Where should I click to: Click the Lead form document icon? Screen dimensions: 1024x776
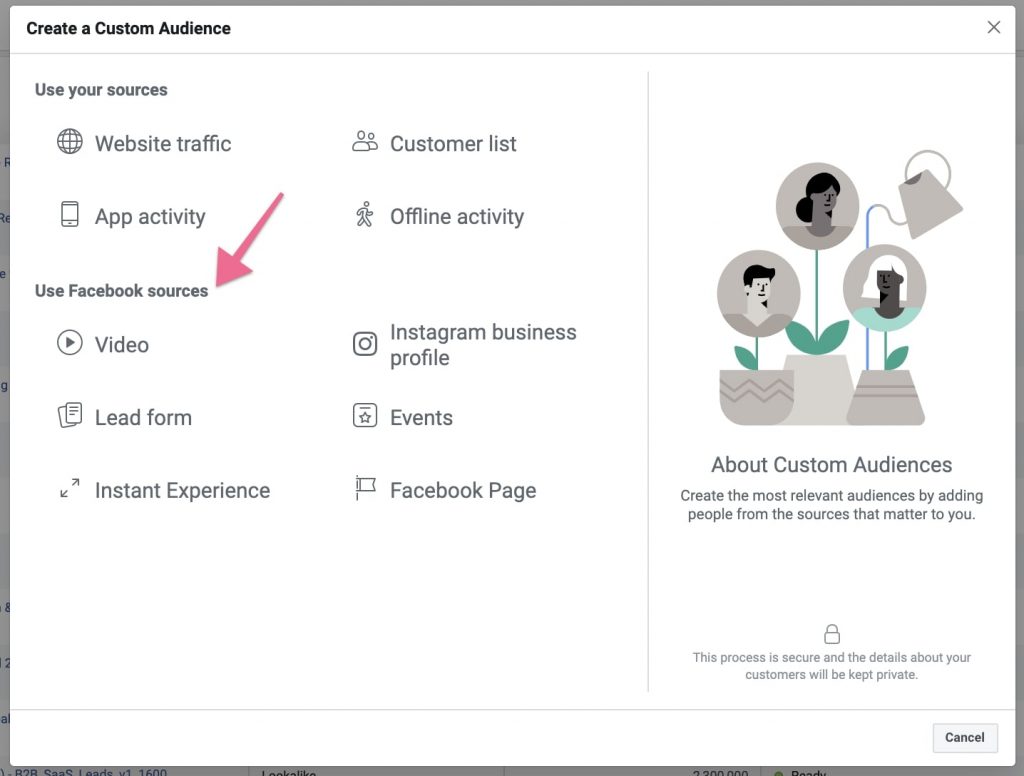pyautogui.click(x=70, y=416)
